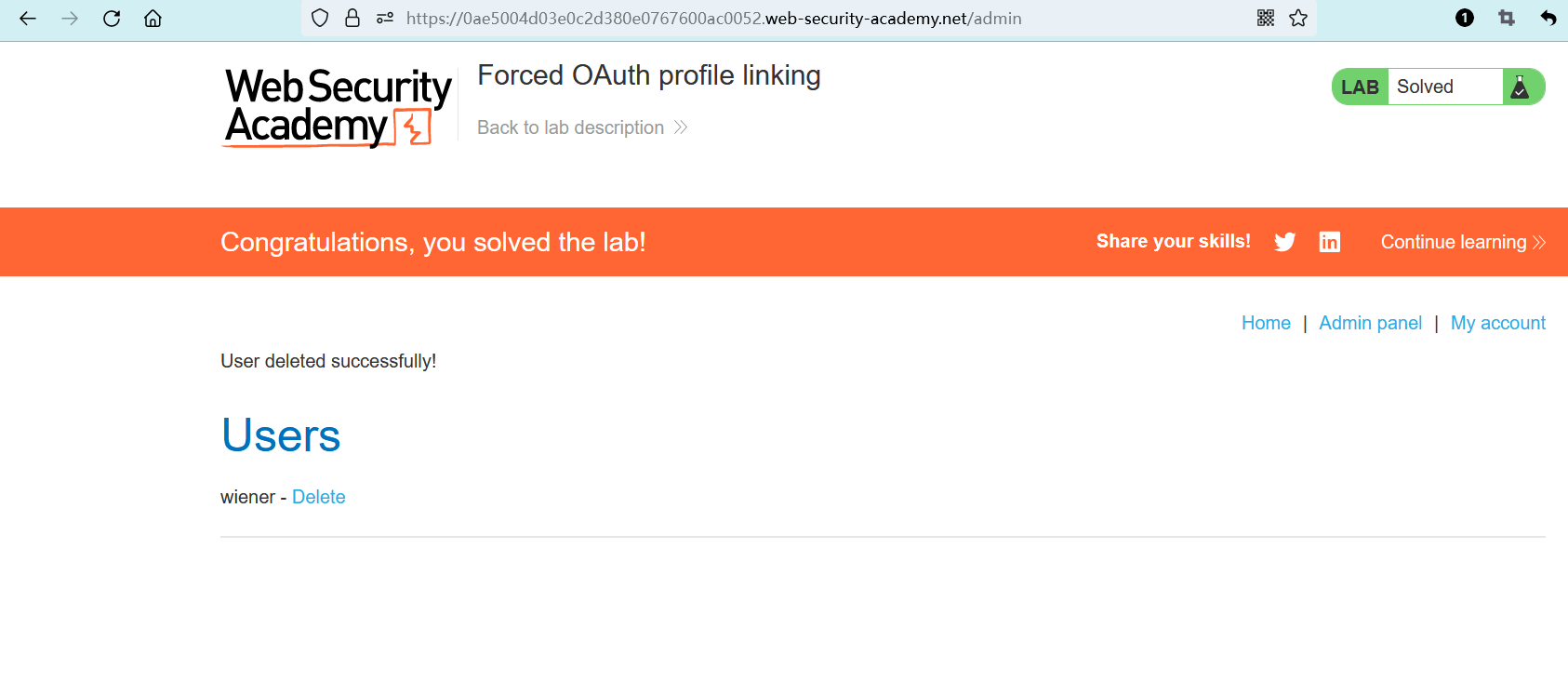
Task: Go to the Home page link
Action: click(1266, 323)
